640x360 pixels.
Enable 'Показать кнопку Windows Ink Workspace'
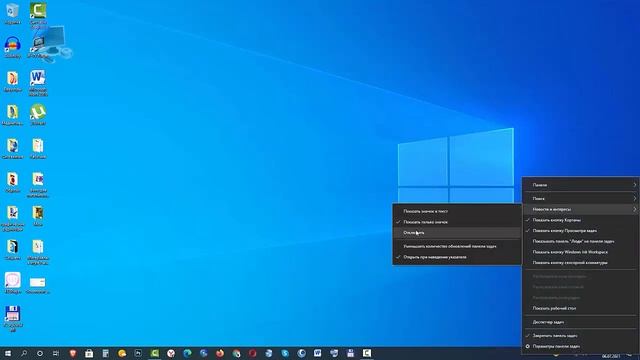tap(580, 252)
